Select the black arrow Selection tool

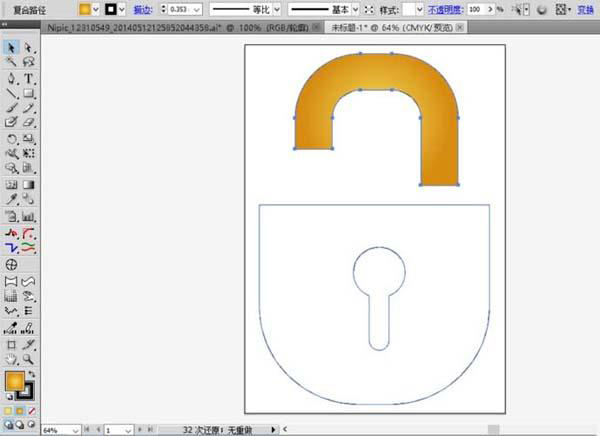pyautogui.click(x=11, y=47)
